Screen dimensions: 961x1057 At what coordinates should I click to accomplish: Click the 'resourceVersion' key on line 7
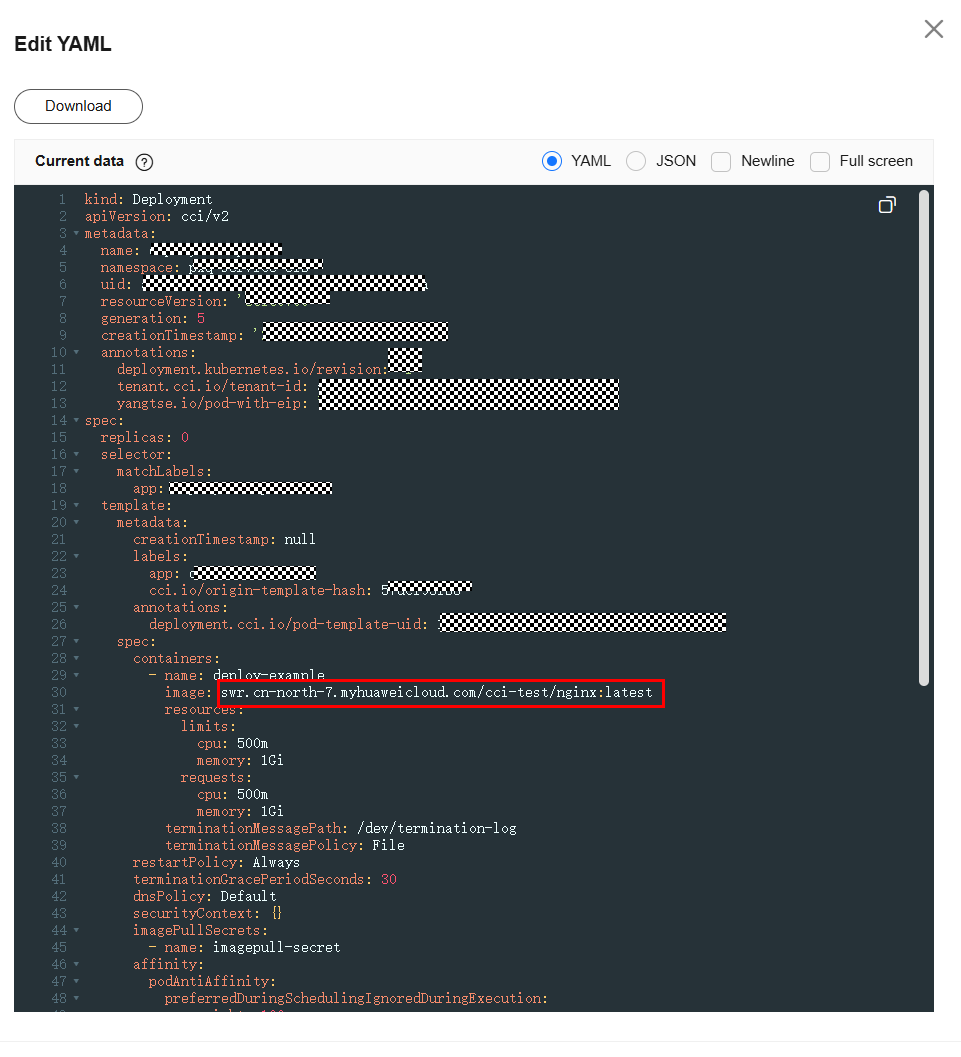pos(164,301)
